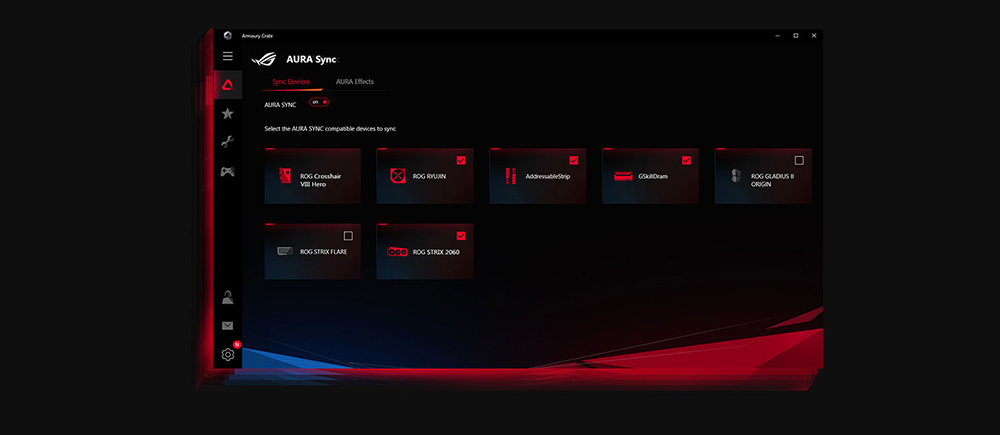
Task: Uncheck the GSkillDram checkbox
Action: pos(686,160)
